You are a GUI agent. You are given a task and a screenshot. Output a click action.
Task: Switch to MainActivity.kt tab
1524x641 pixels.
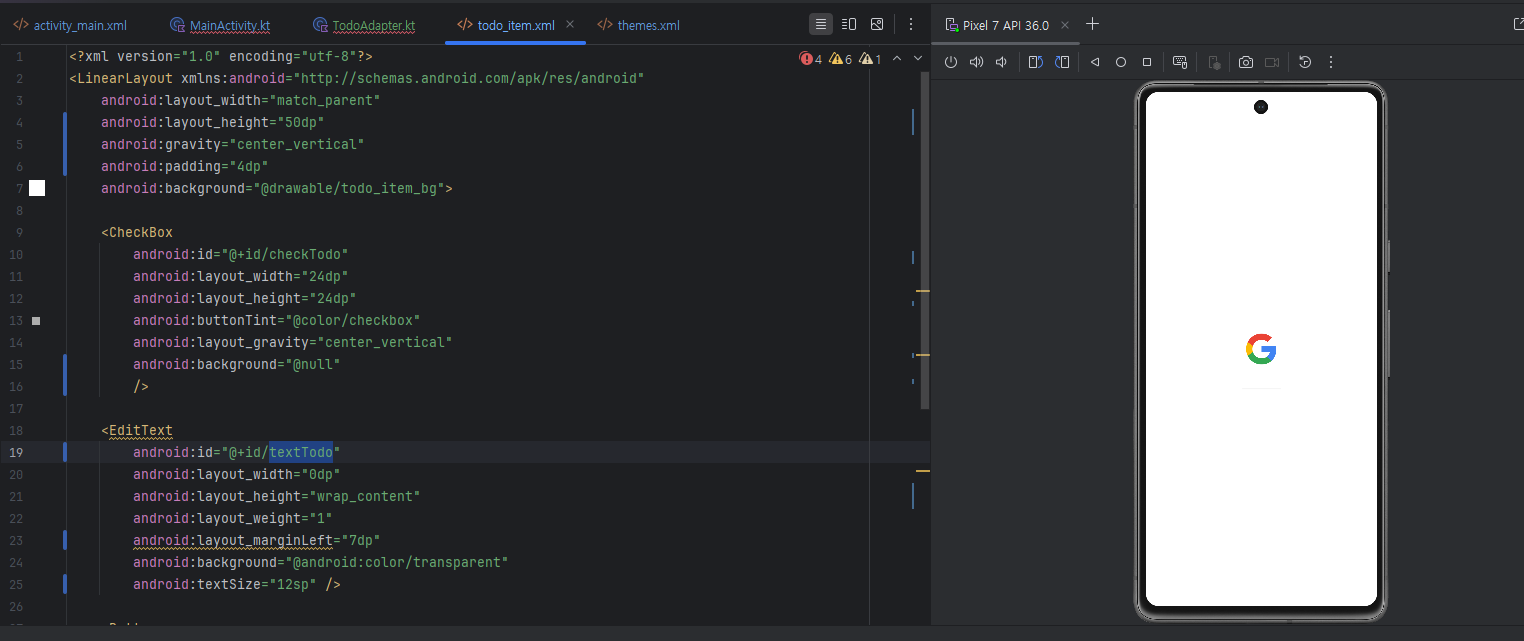[219, 25]
